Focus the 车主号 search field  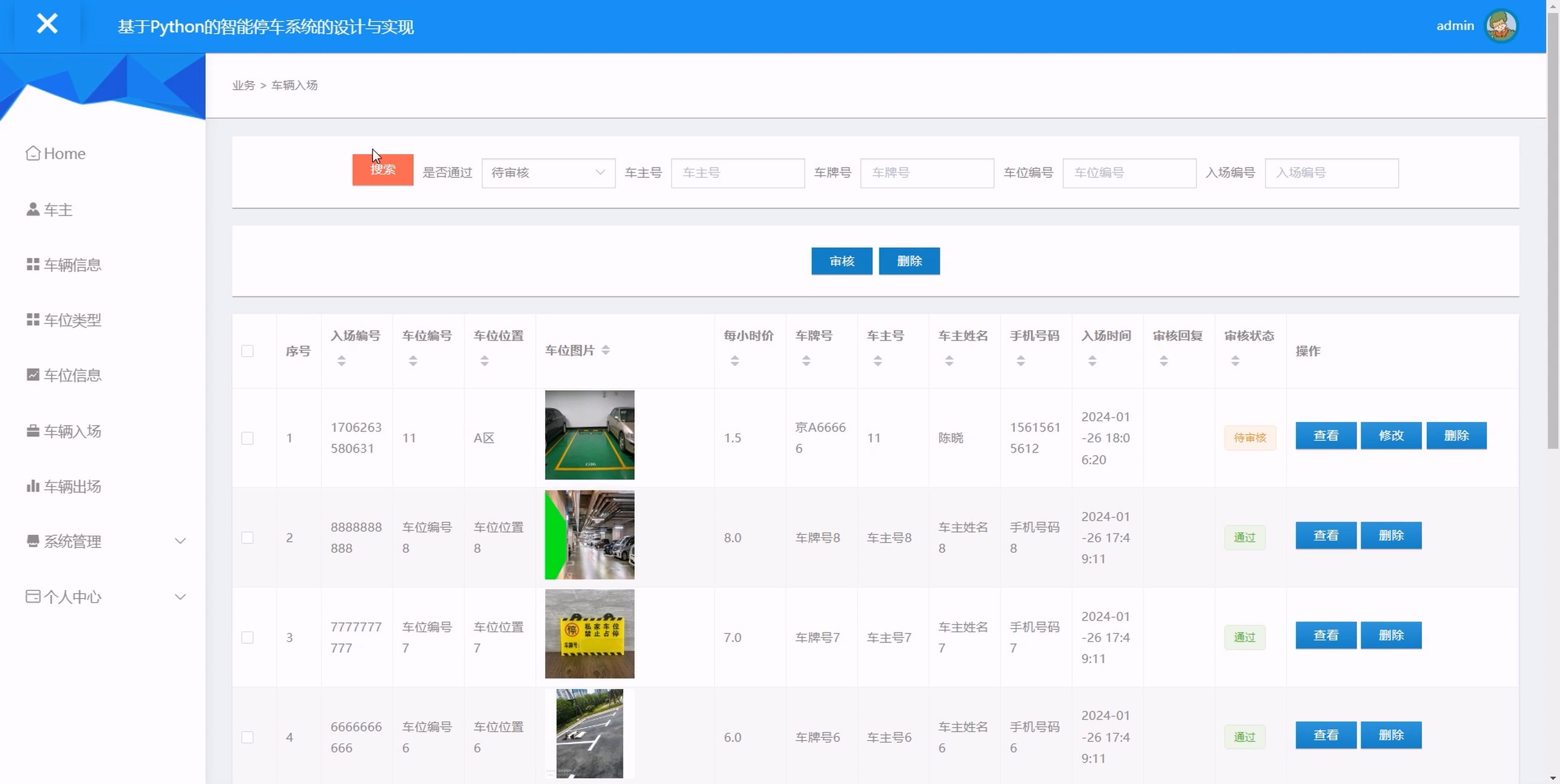click(738, 173)
